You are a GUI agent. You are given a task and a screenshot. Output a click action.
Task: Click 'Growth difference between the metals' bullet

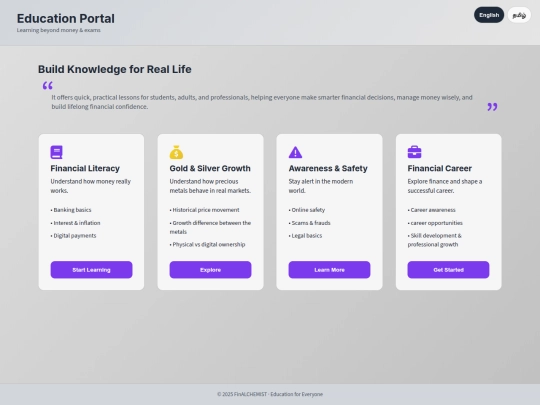(210, 227)
